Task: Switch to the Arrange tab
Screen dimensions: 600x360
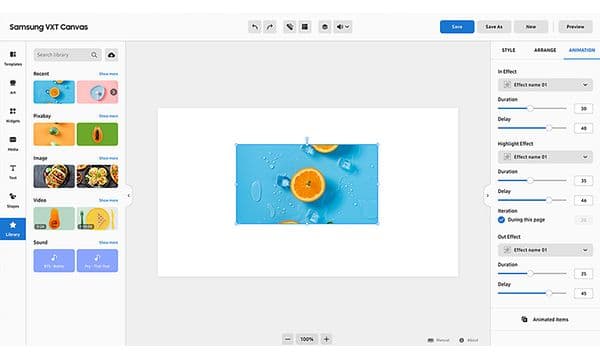Action: tap(545, 50)
